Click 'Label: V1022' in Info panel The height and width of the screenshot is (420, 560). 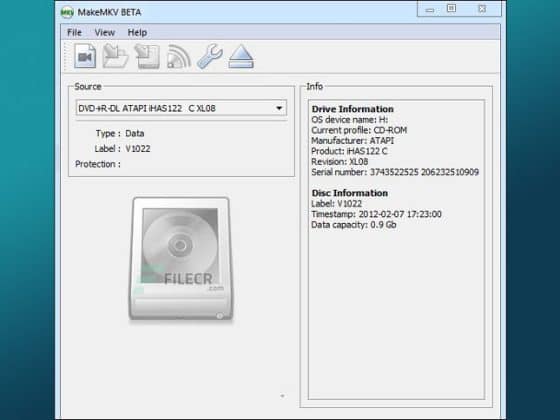pos(336,204)
